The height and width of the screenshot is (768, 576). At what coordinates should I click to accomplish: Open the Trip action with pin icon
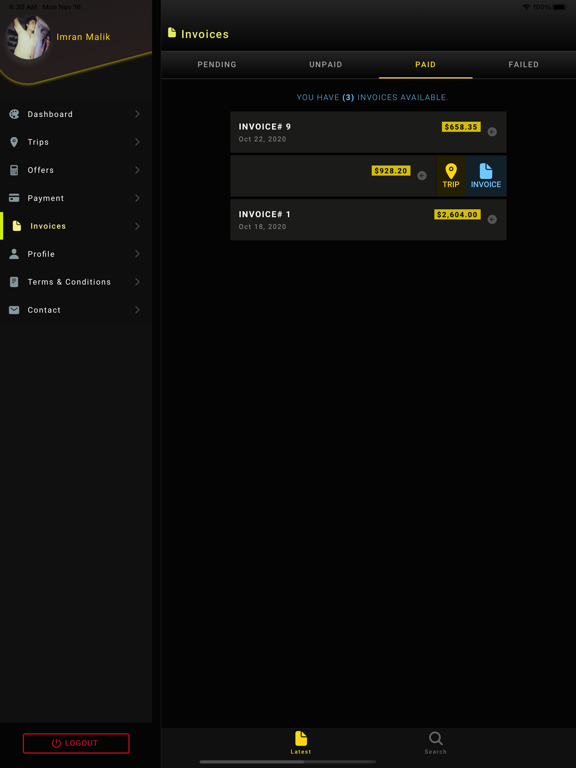coord(451,176)
